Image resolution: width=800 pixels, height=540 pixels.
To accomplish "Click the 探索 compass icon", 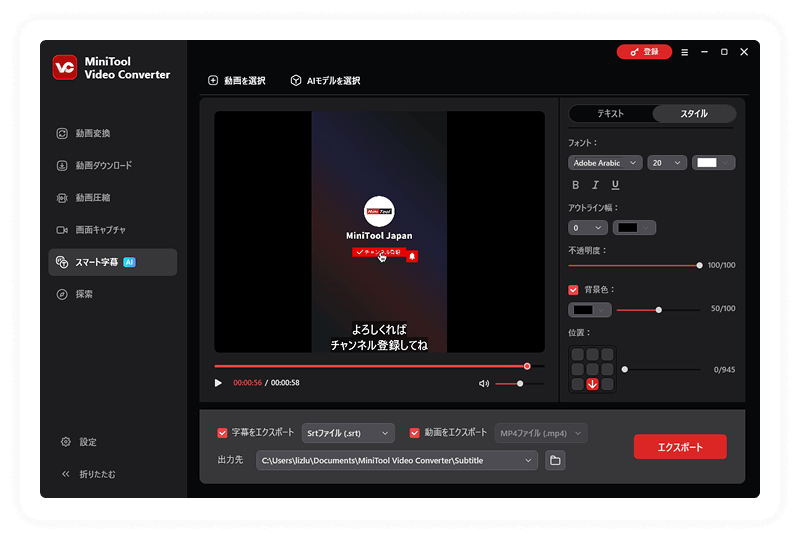I will tap(62, 294).
